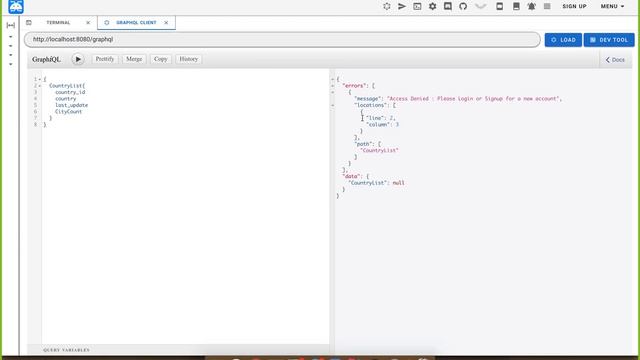The height and width of the screenshot is (360, 640).
Task: Click the "data" key in results
Action: click(x=352, y=176)
